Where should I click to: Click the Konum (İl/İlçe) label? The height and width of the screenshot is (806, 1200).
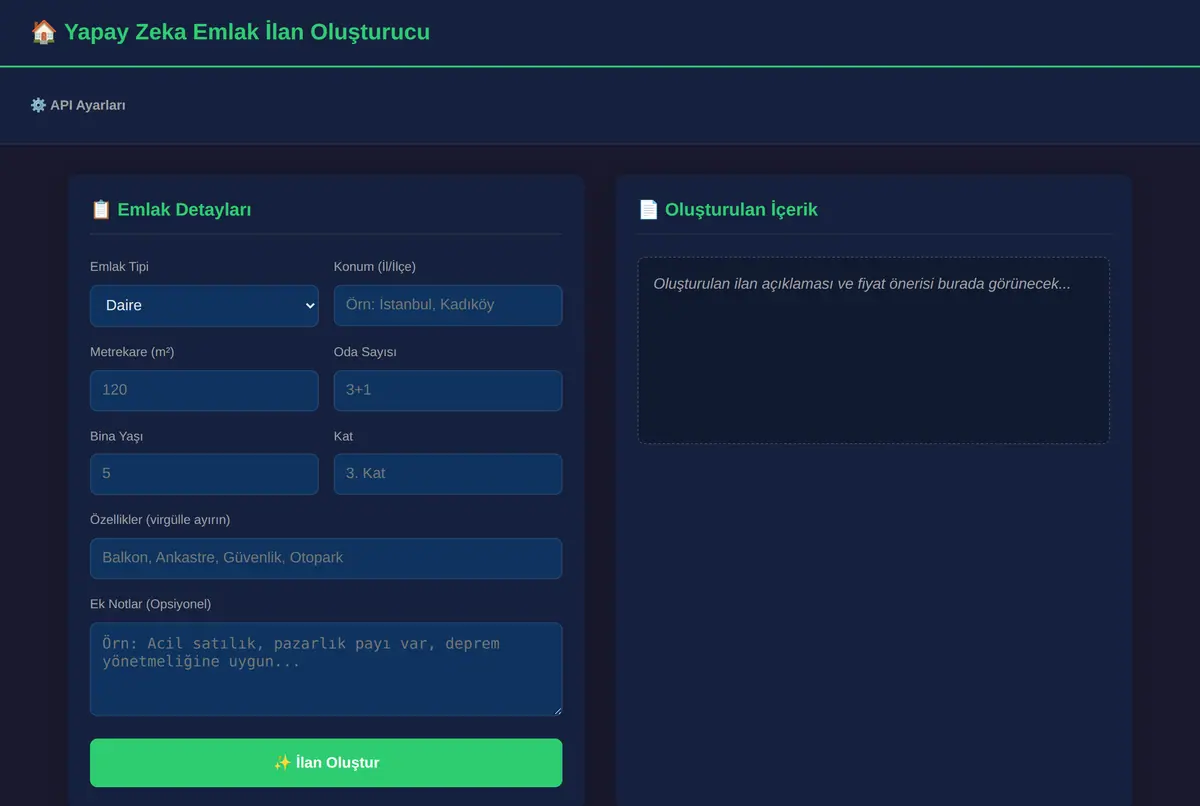(x=375, y=266)
